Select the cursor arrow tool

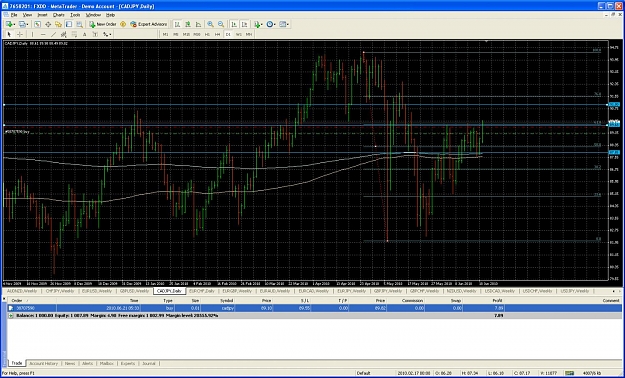pyautogui.click(x=9, y=34)
